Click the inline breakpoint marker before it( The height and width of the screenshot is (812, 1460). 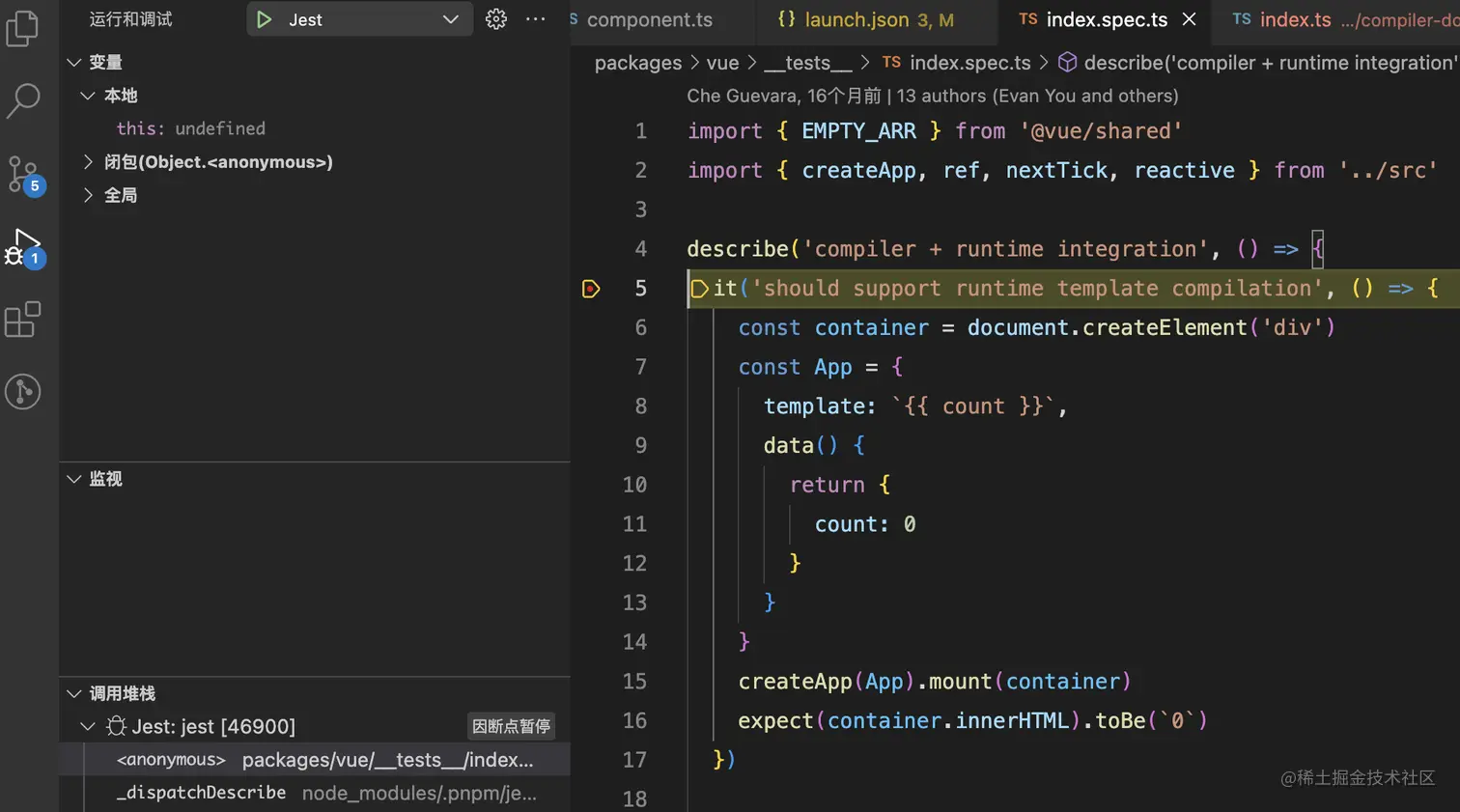click(700, 289)
